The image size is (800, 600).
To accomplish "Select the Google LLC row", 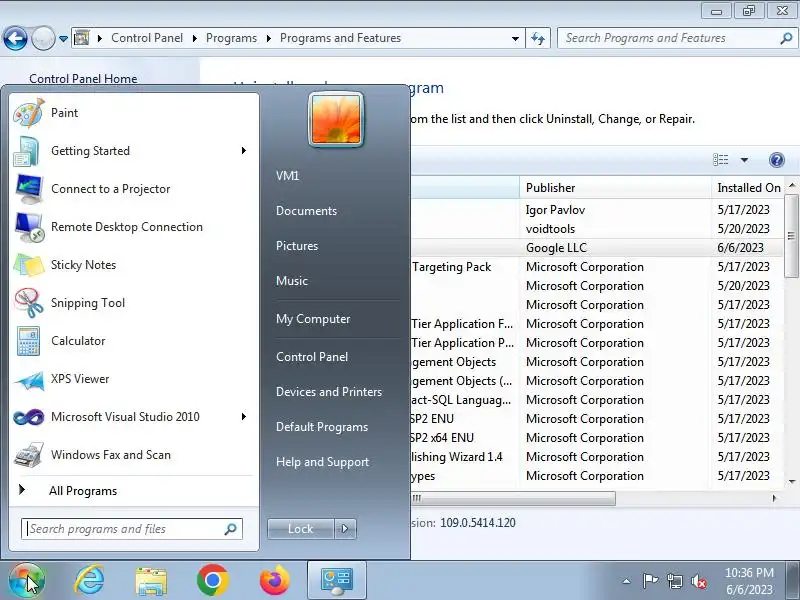I will [595, 248].
